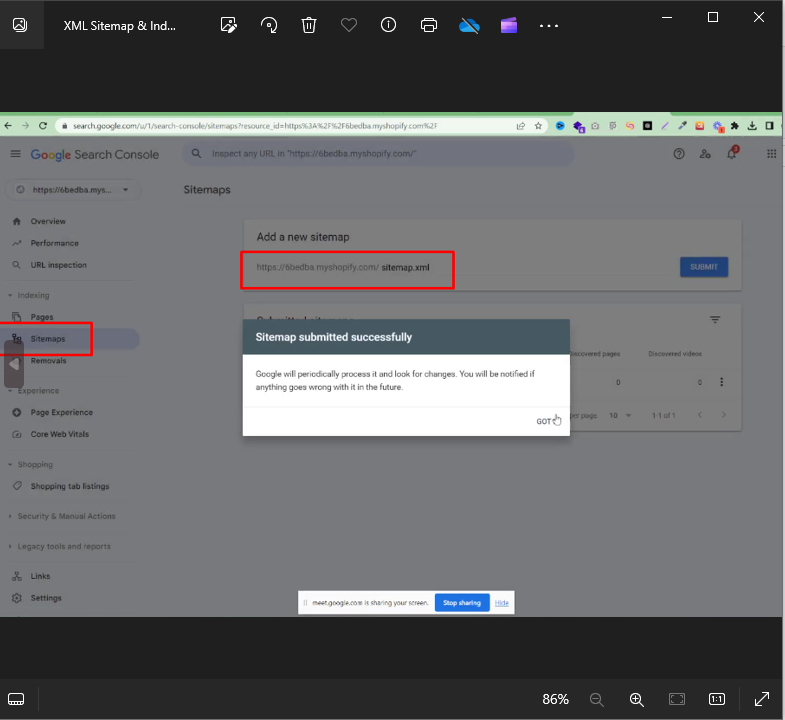The height and width of the screenshot is (720, 785).
Task: Click the browser downloads icon
Action: pos(752,126)
